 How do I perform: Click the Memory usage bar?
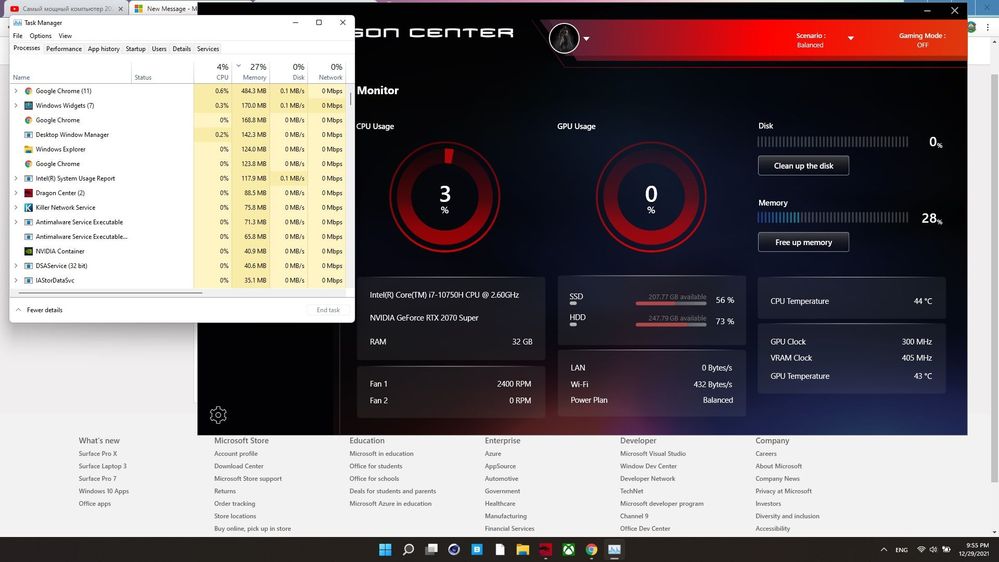click(x=833, y=217)
